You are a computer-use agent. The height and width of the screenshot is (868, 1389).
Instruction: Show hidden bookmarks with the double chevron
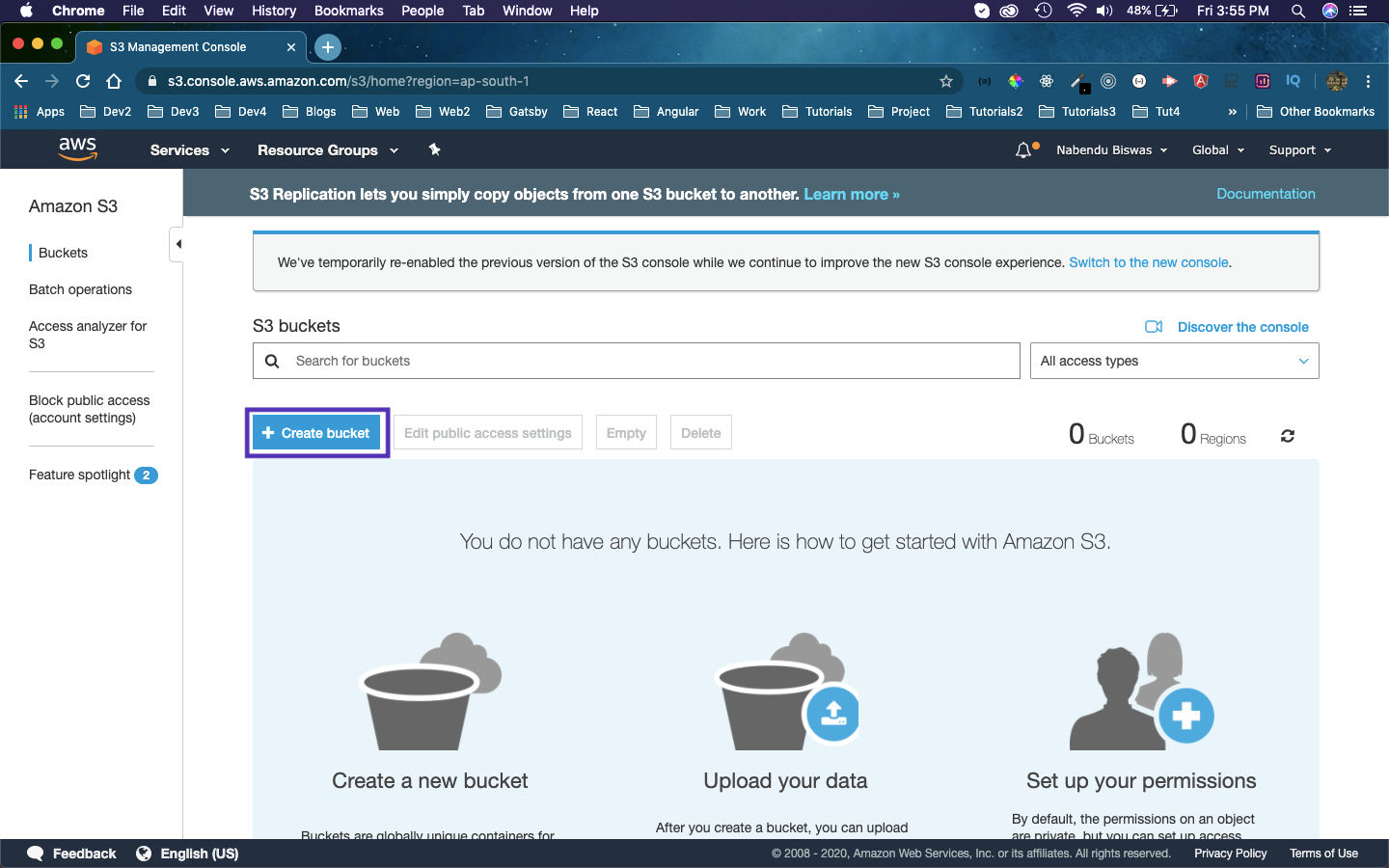[x=1232, y=112]
